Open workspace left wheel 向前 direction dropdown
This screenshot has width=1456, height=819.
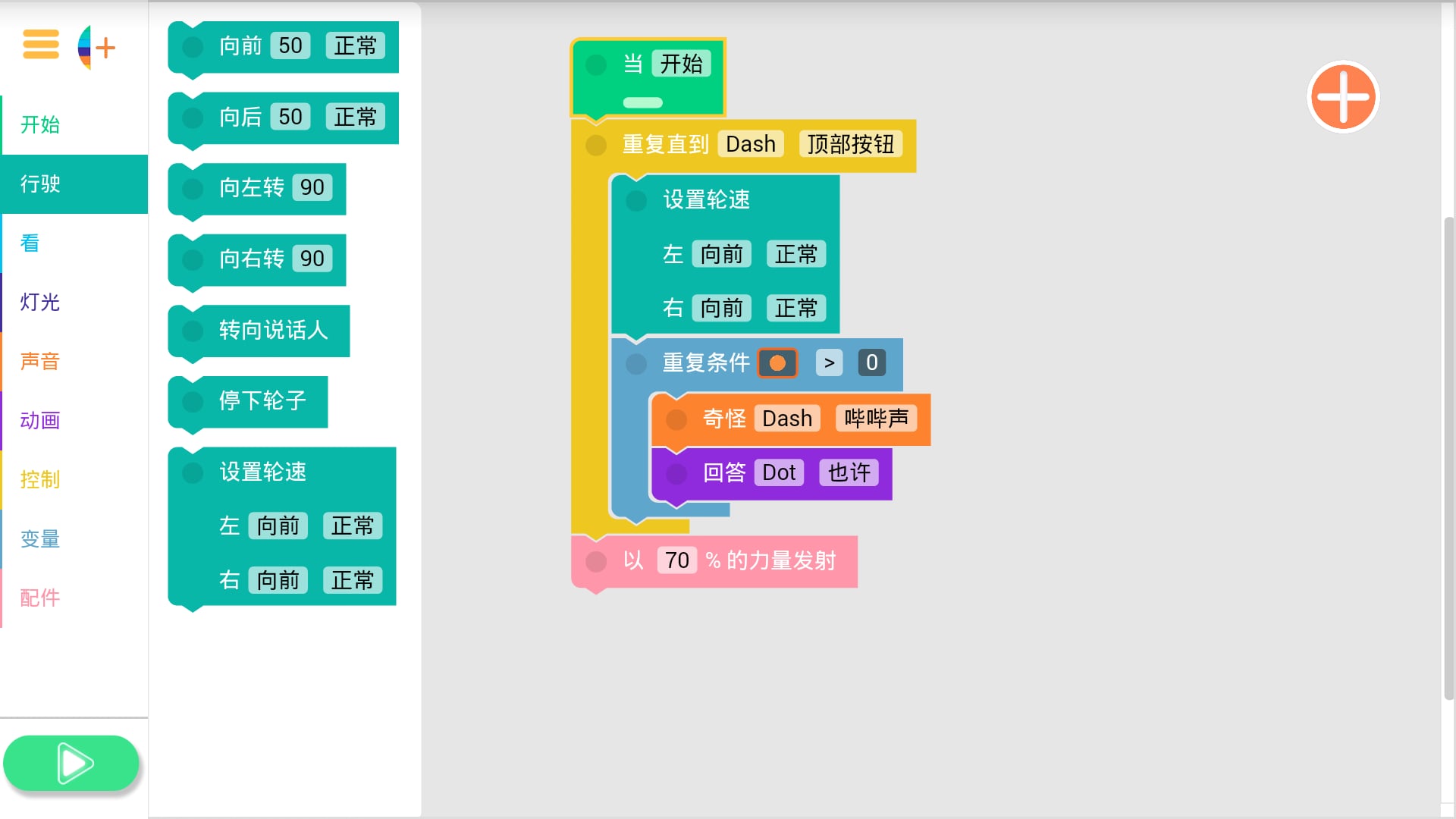[721, 254]
